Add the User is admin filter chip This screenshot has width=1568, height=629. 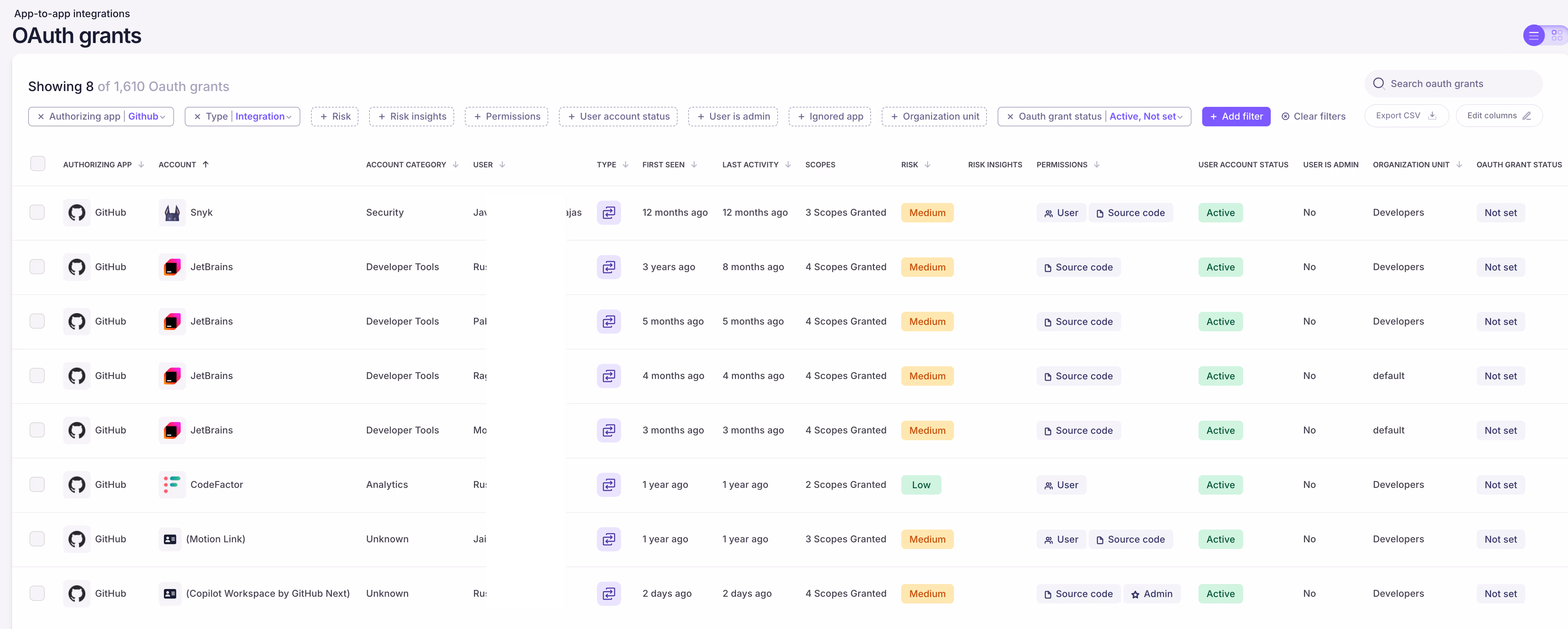coord(733,116)
